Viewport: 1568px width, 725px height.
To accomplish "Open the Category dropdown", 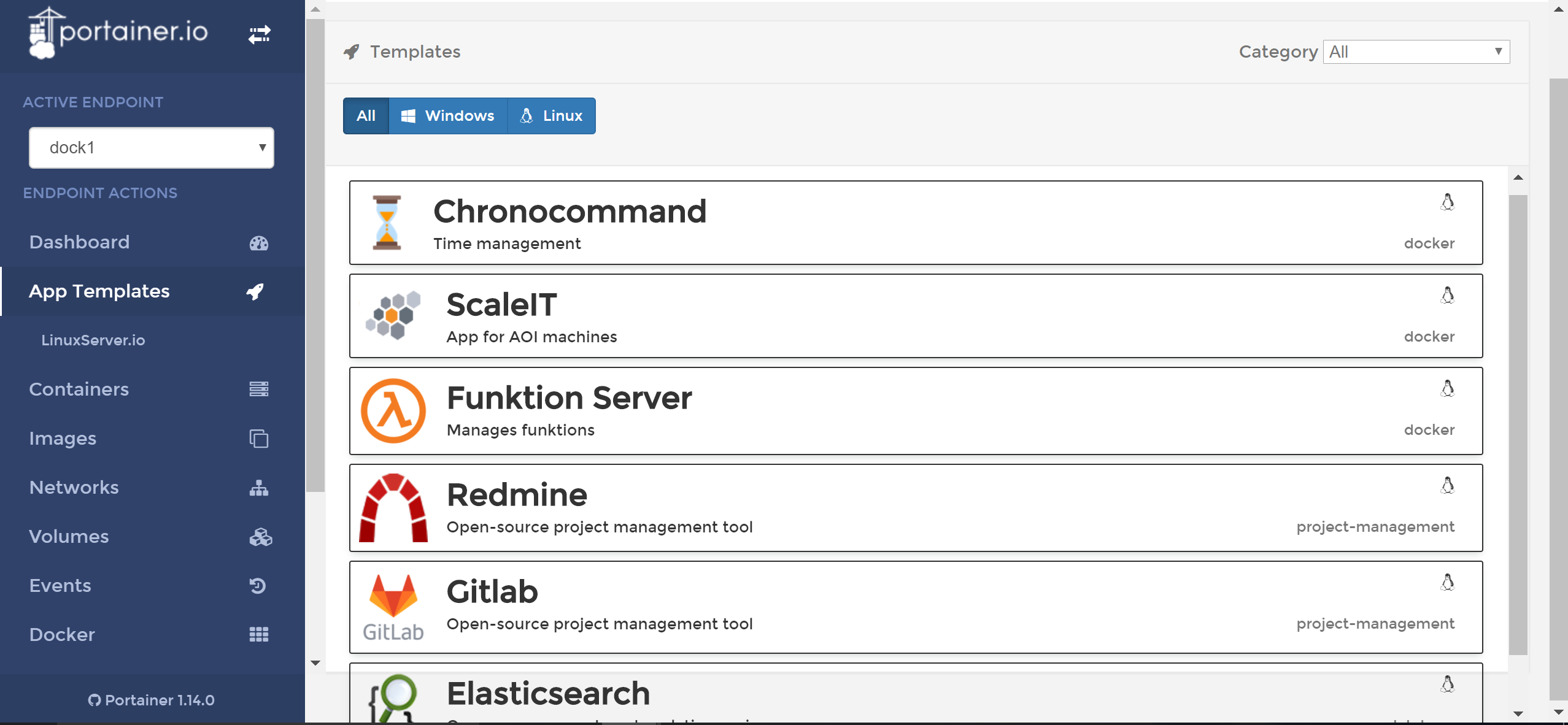I will click(x=1416, y=52).
